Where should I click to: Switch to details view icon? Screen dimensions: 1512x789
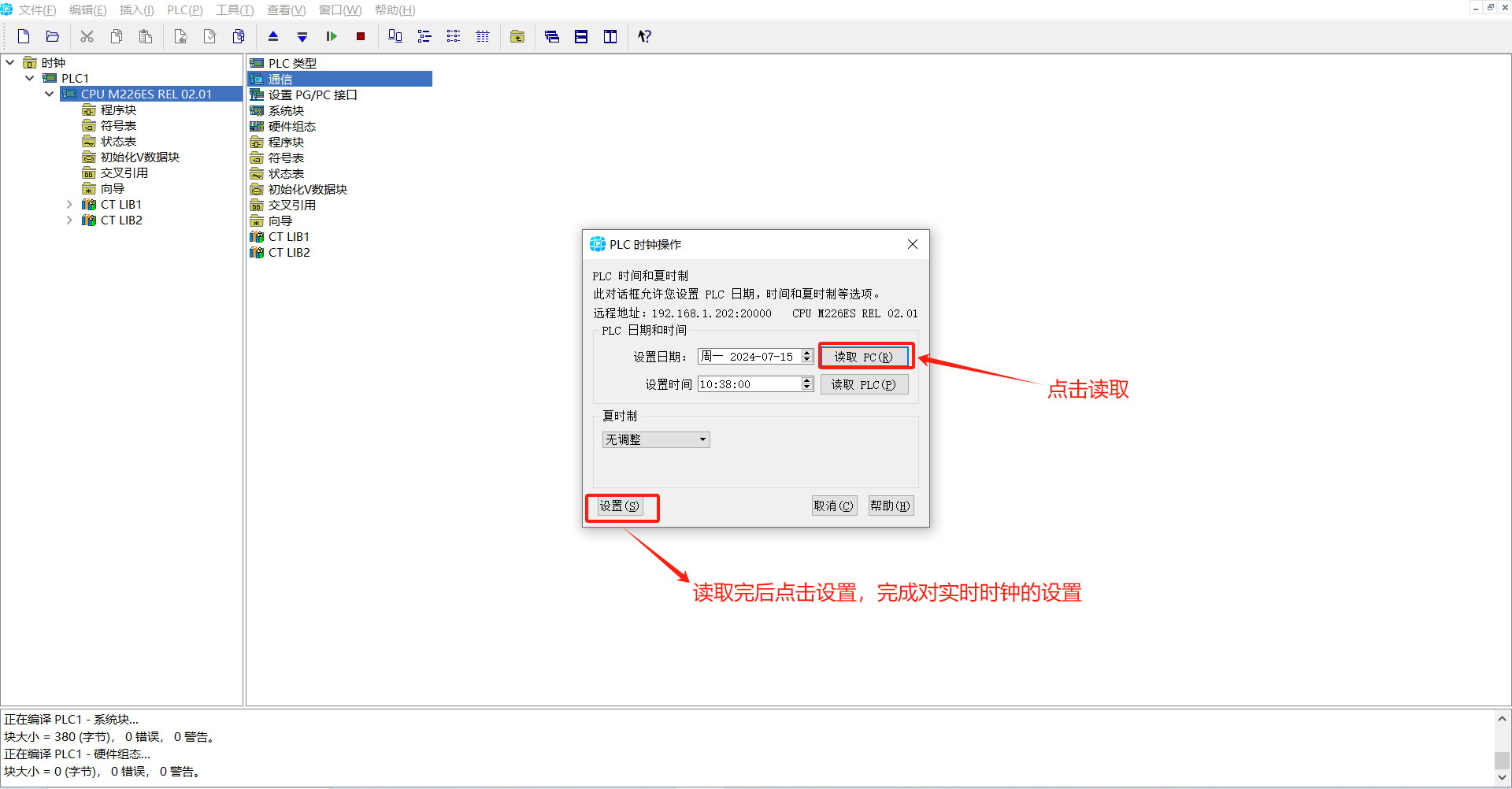(x=483, y=36)
